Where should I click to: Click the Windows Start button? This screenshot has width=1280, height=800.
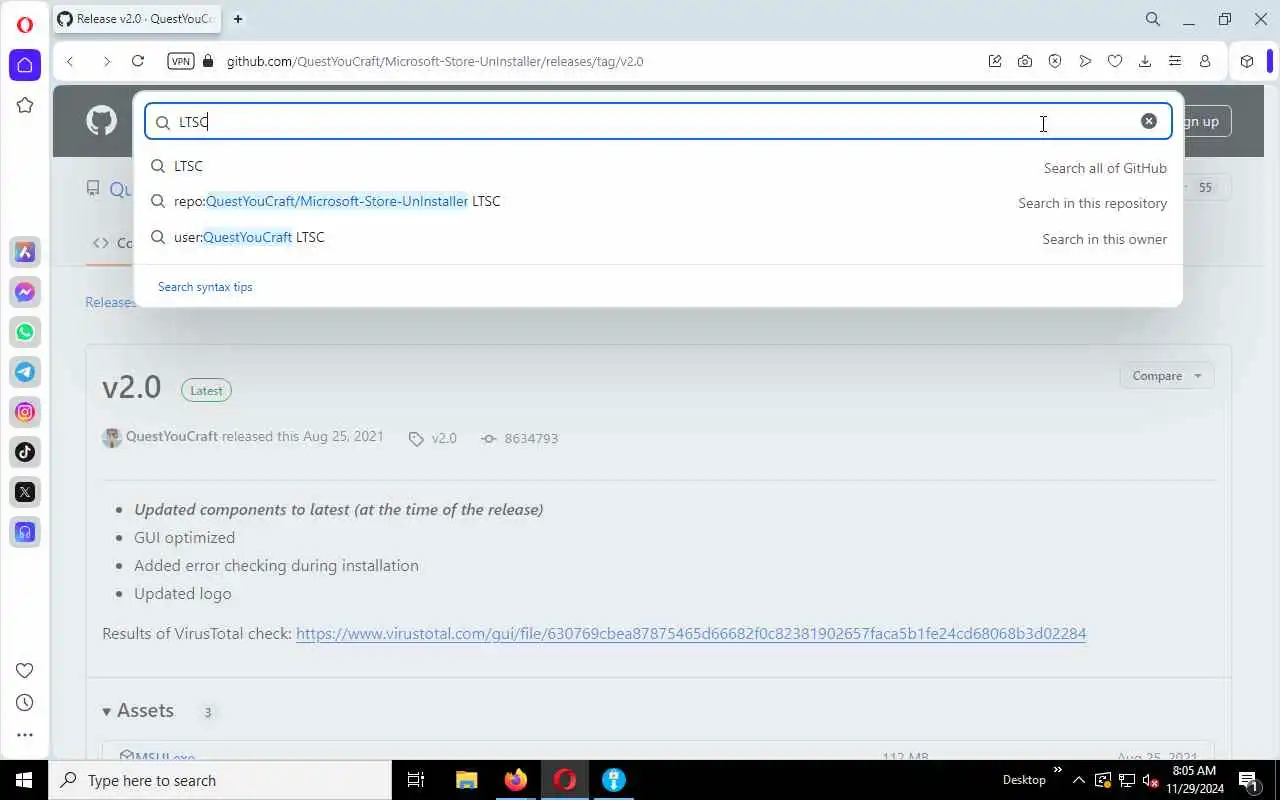[x=24, y=780]
